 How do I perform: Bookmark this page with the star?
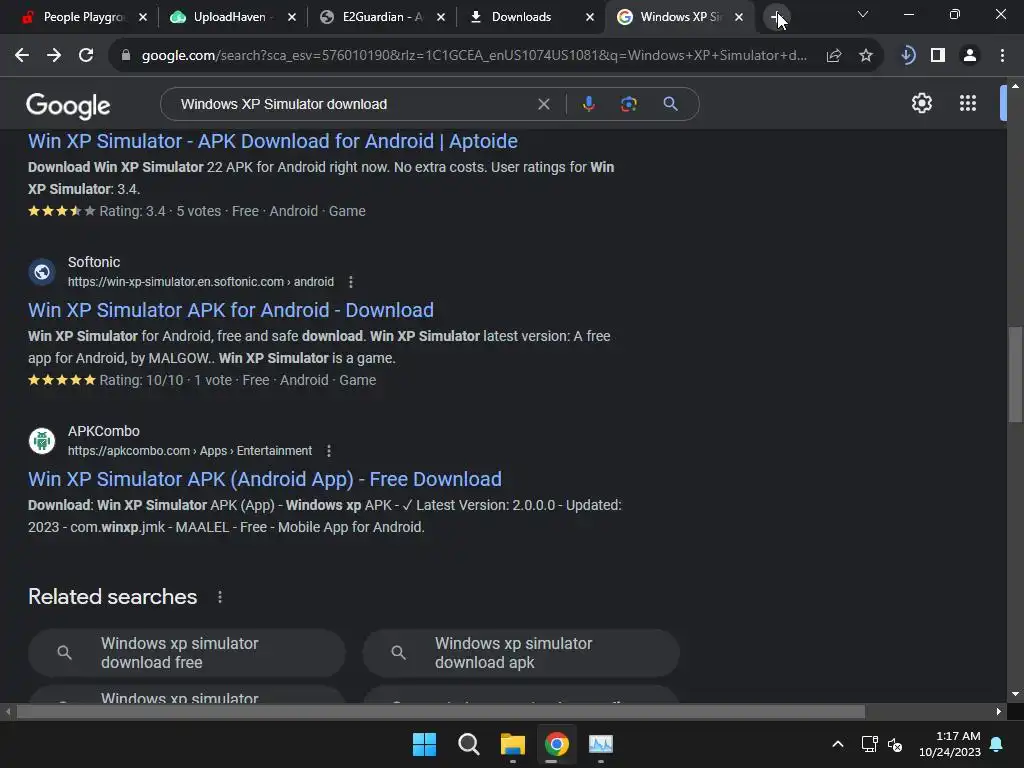[x=865, y=56]
